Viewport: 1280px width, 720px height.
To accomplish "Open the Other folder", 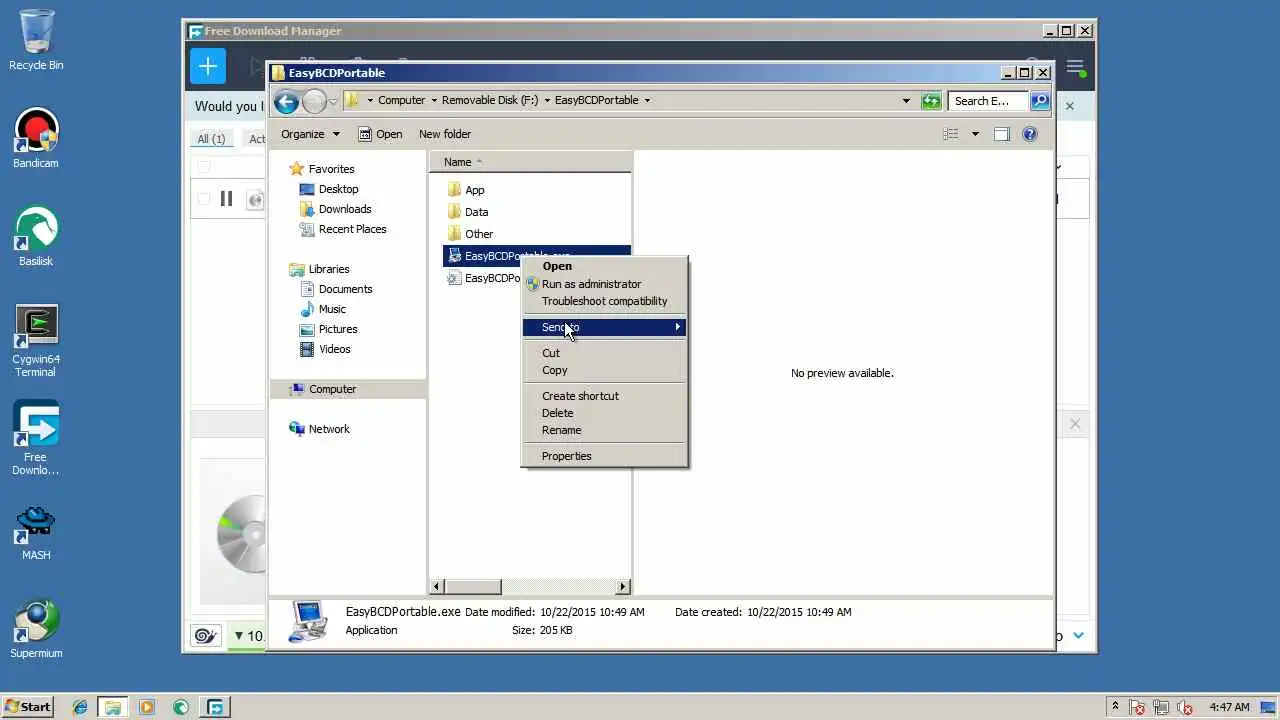I will coord(470,234).
